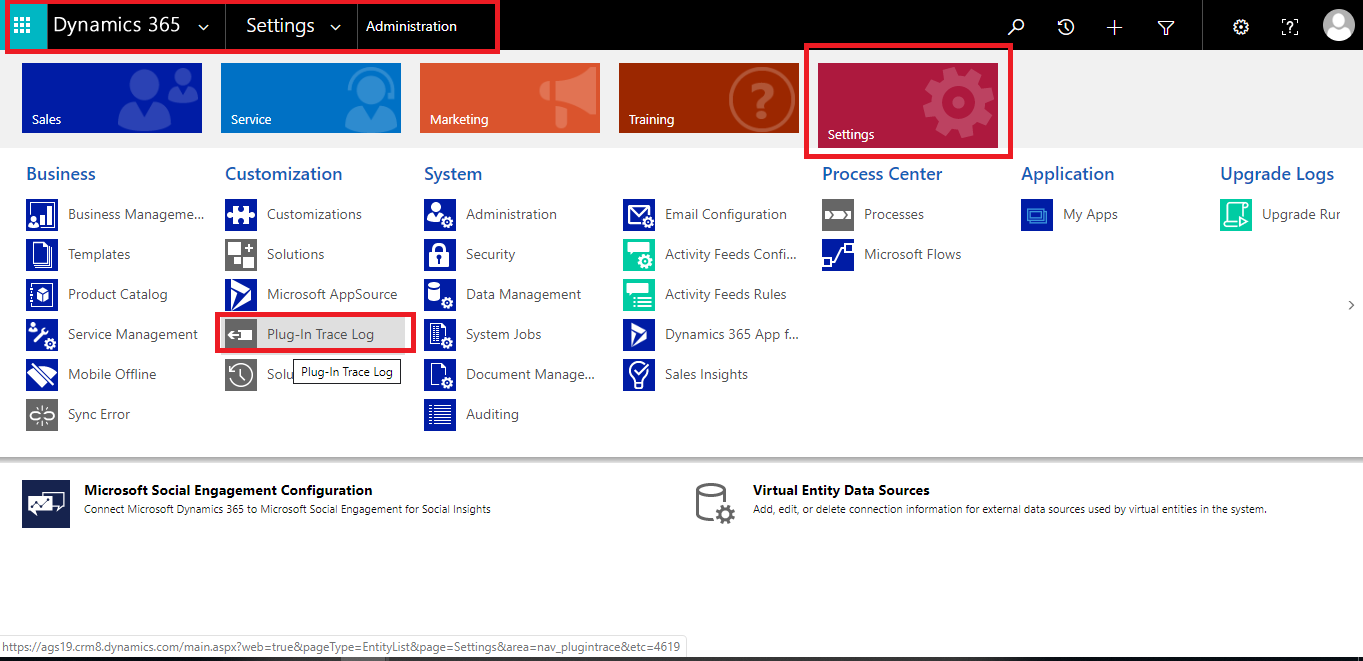Open the Data Management icon
Image resolution: width=1363 pixels, height=661 pixels.
440,294
